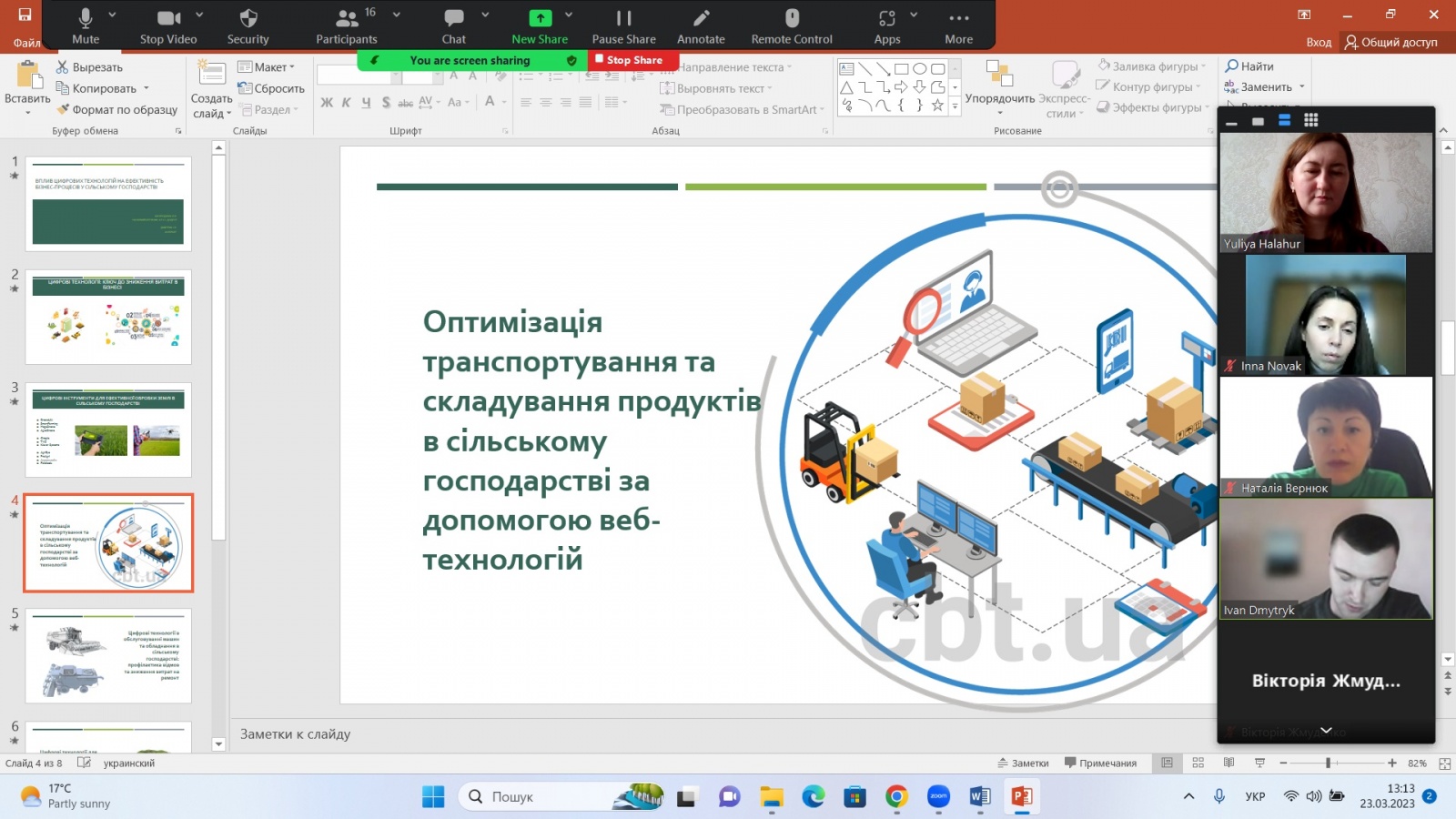Expand video options arrow next to Stop Video

pos(199,15)
